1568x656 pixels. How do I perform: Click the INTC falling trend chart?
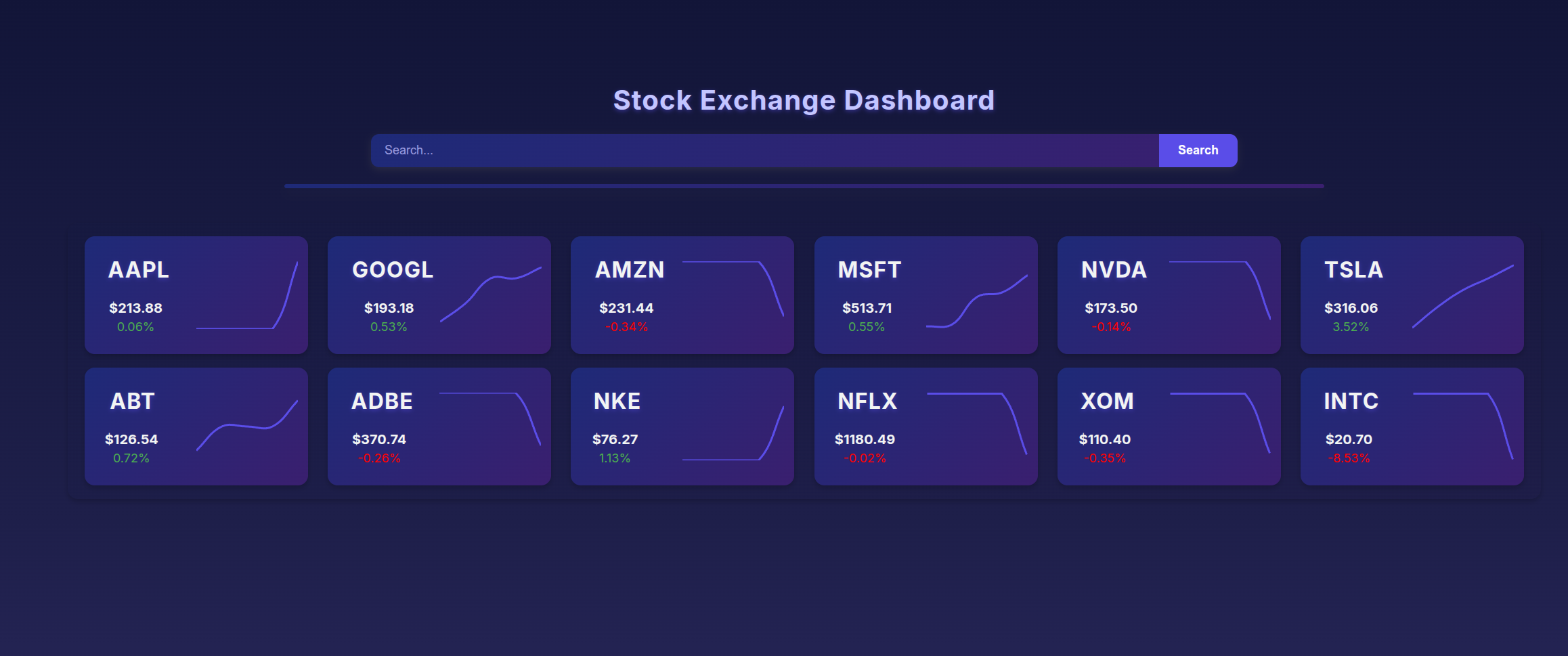click(x=1463, y=427)
